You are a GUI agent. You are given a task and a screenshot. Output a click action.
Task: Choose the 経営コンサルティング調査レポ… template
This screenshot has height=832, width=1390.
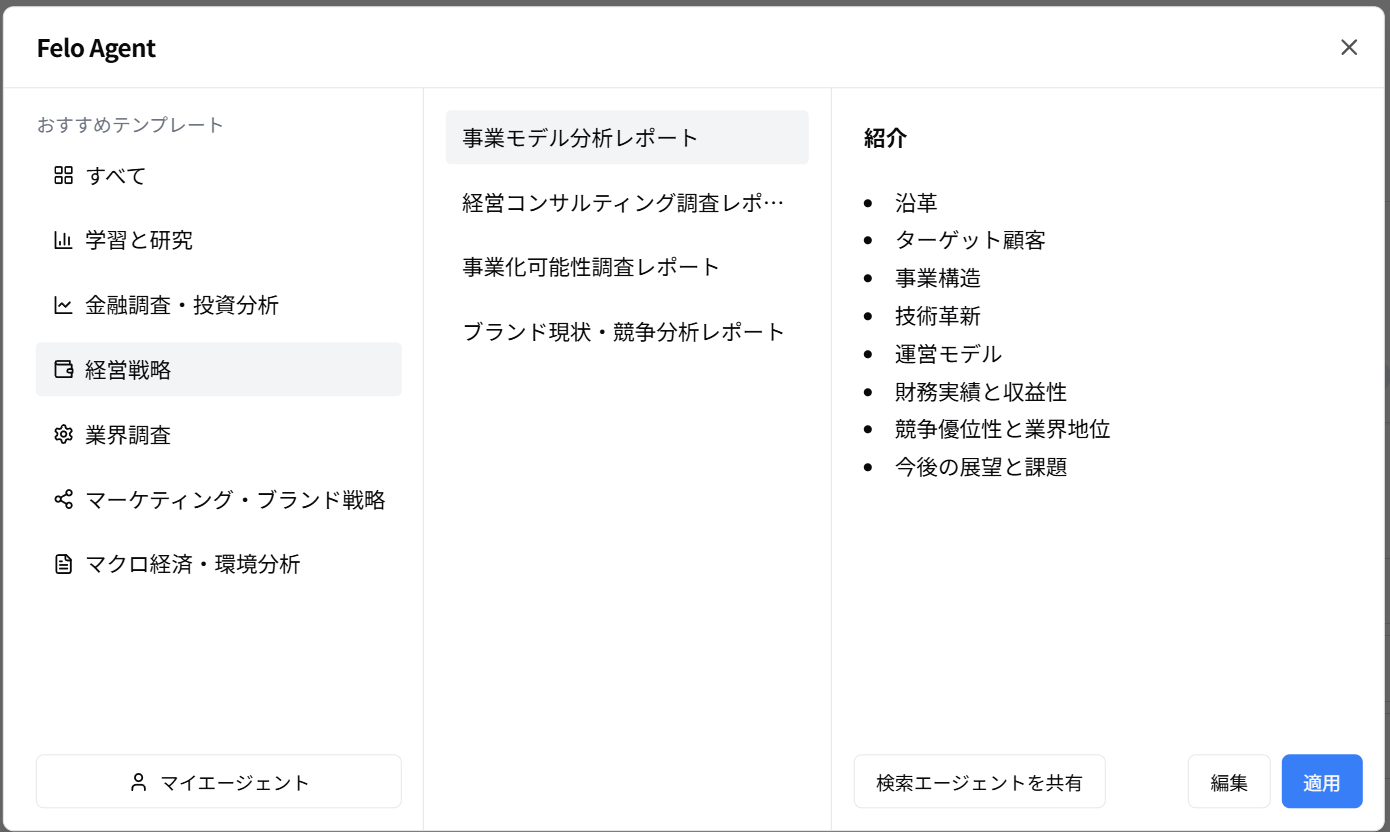pos(627,203)
